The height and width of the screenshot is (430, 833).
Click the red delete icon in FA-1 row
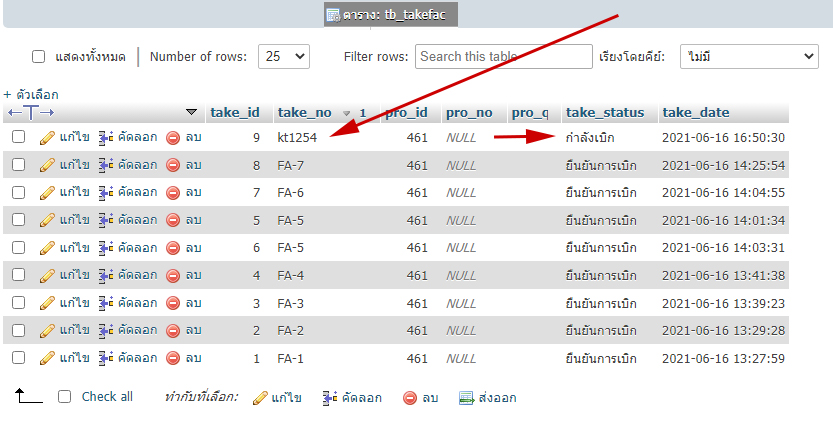point(173,358)
